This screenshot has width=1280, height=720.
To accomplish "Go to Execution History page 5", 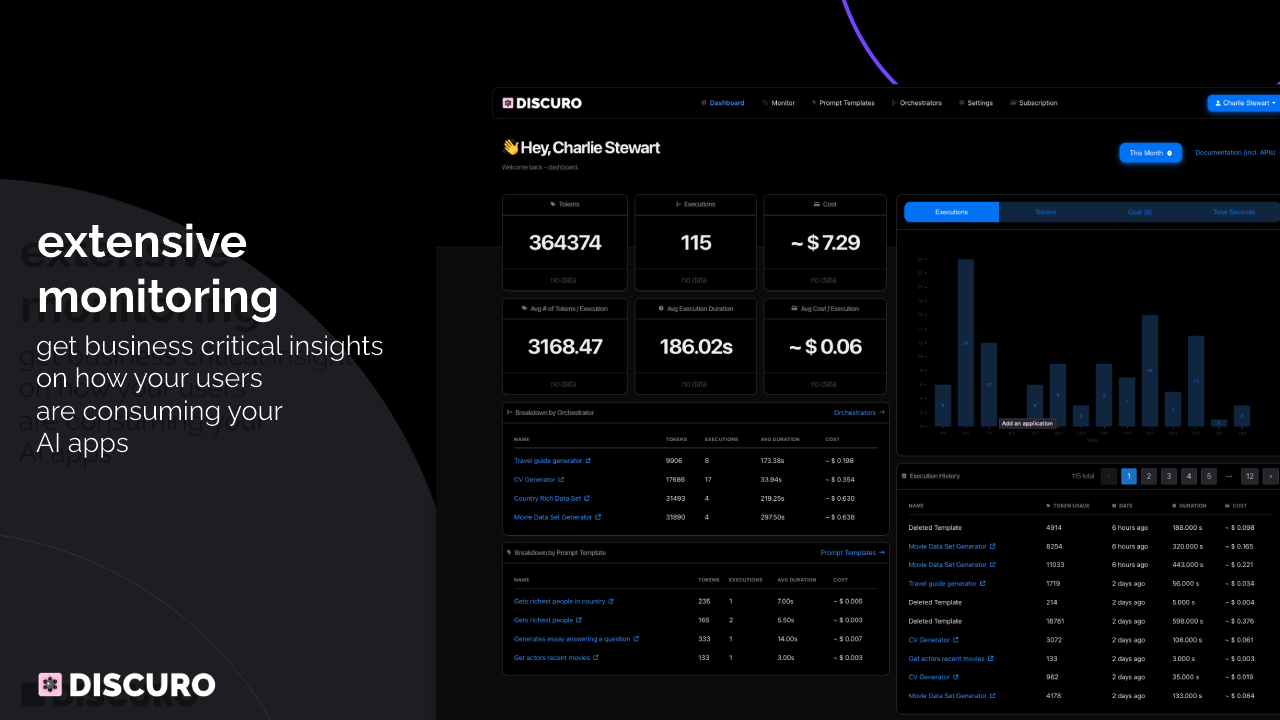I will pos(1209,476).
